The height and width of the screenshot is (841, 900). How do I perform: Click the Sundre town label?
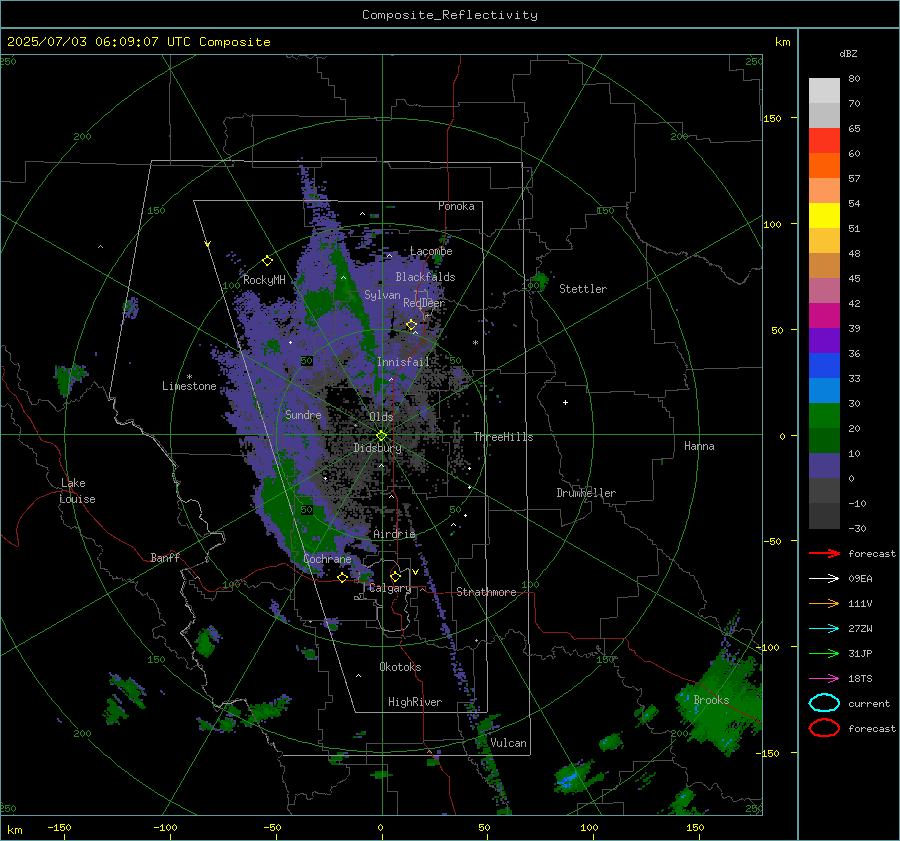point(303,415)
